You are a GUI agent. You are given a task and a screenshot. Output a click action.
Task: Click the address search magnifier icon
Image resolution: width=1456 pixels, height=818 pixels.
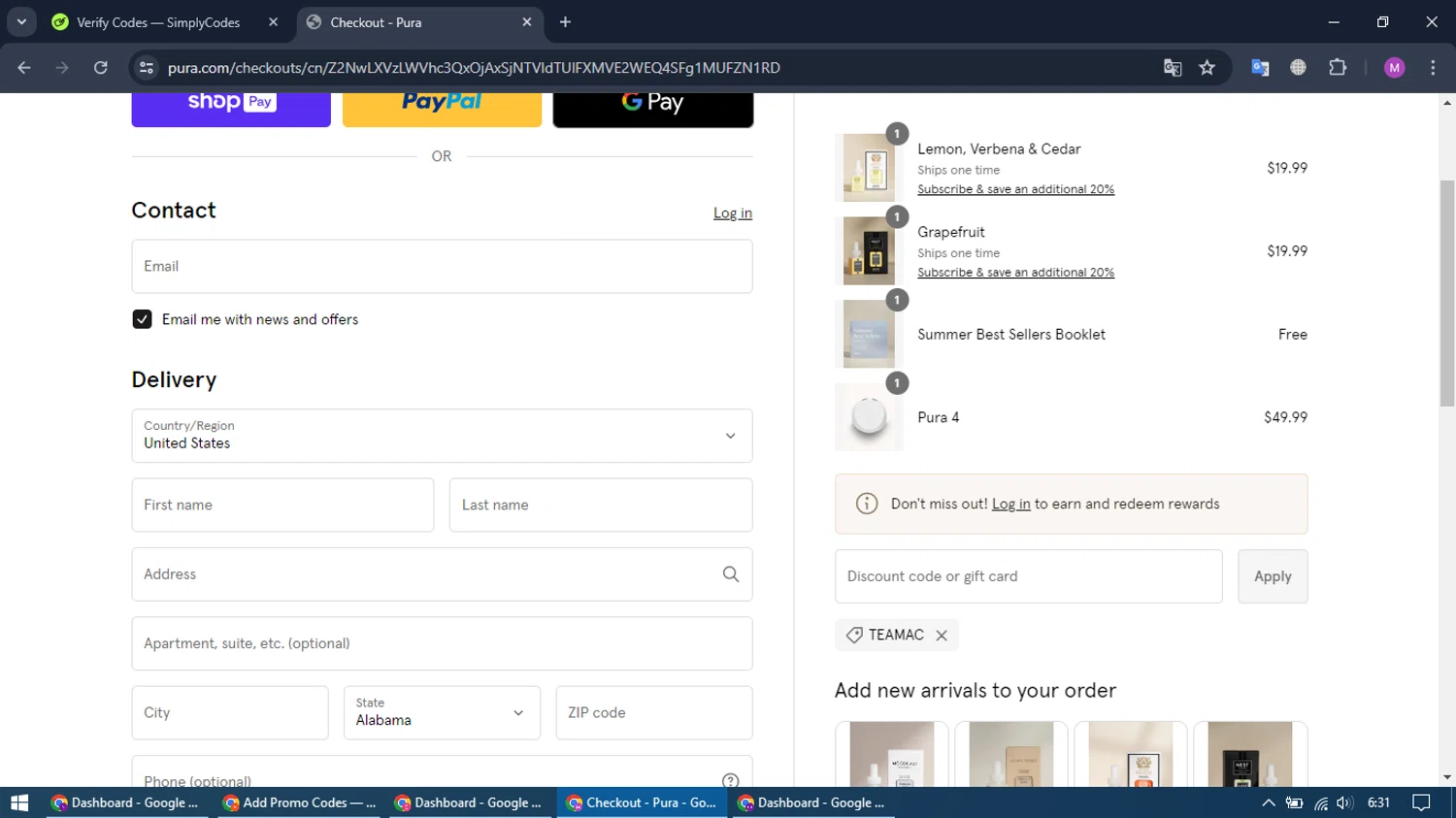click(x=731, y=574)
